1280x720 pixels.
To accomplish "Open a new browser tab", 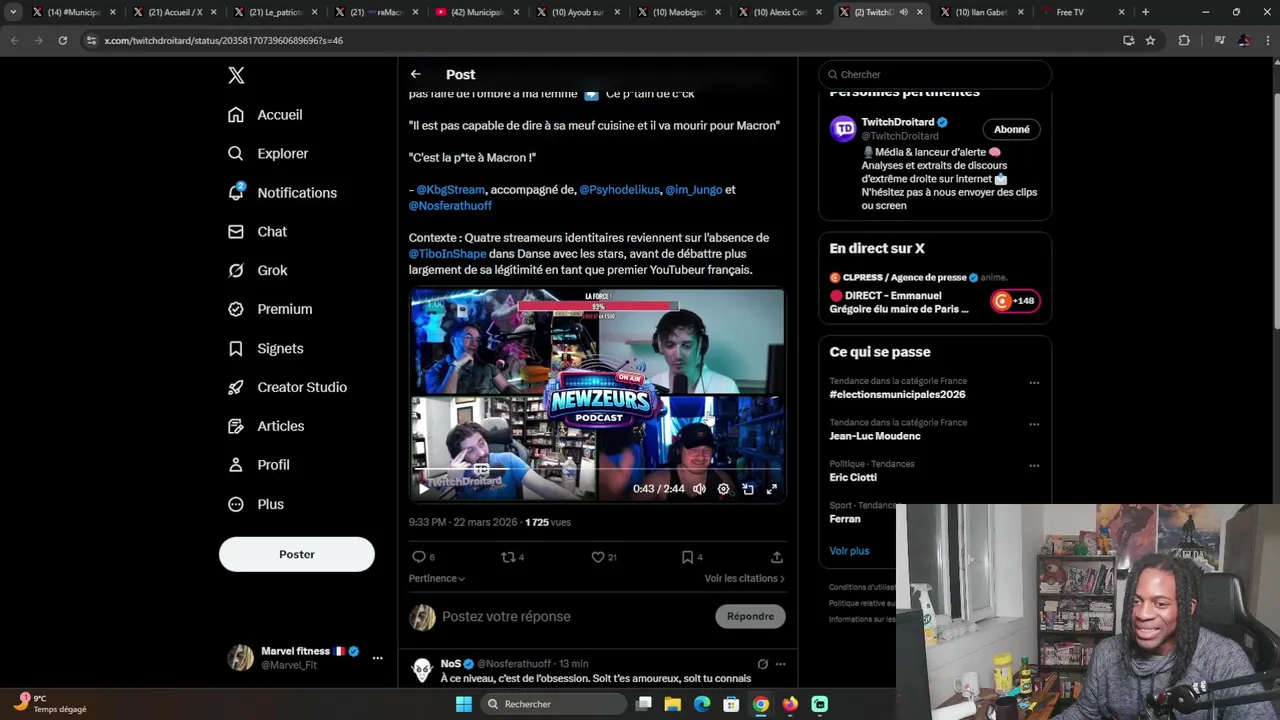I will pos(1145,12).
